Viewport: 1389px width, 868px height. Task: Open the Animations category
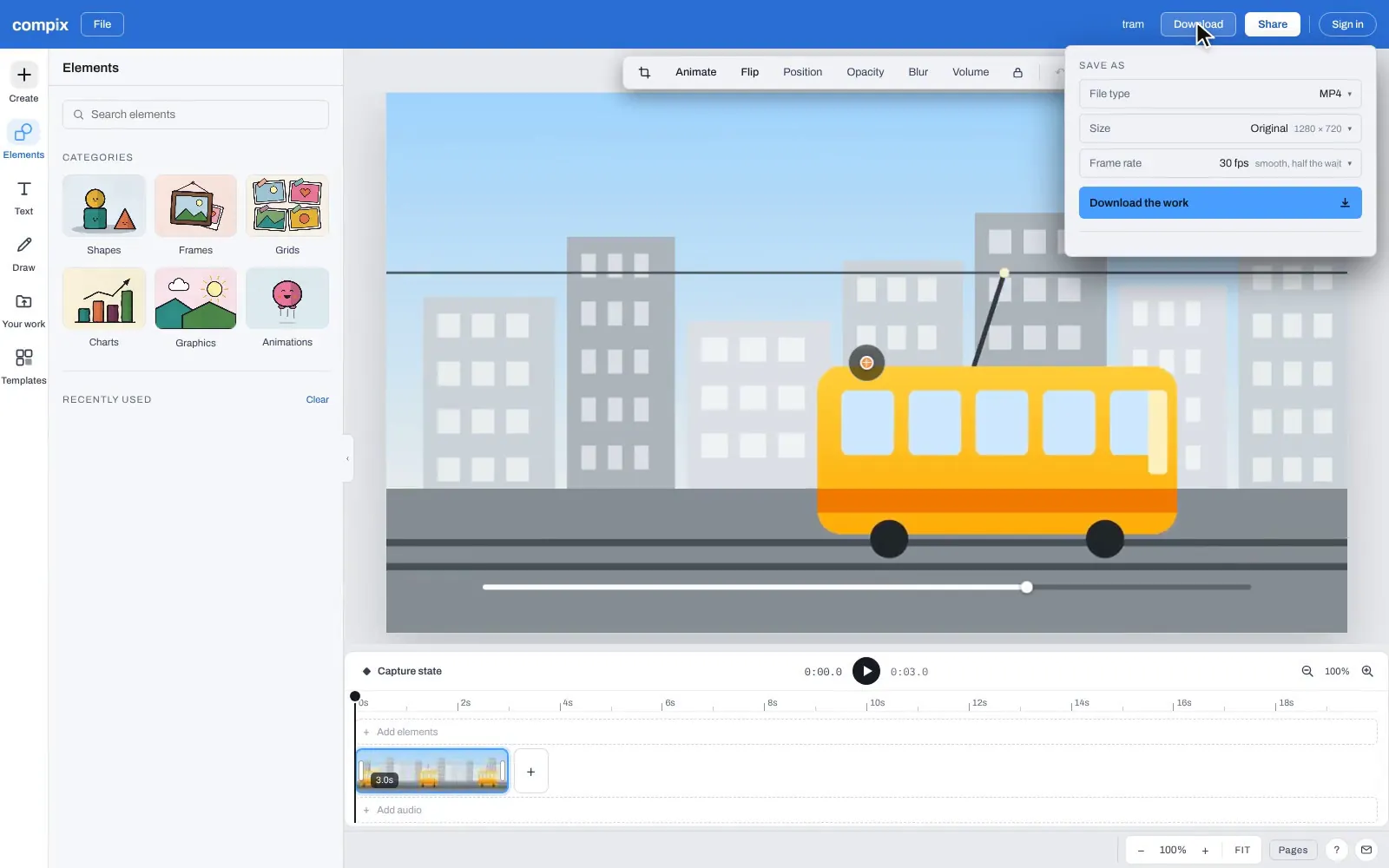coord(287,308)
